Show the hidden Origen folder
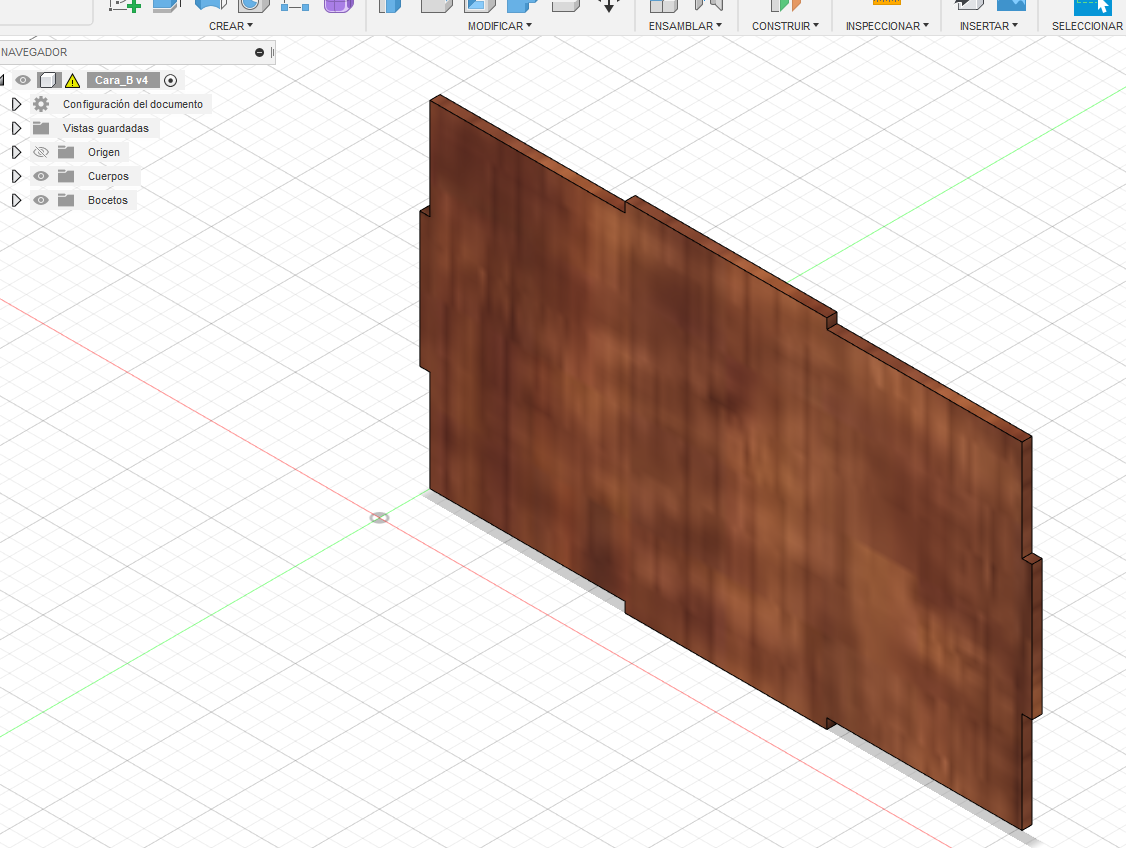 [41, 152]
